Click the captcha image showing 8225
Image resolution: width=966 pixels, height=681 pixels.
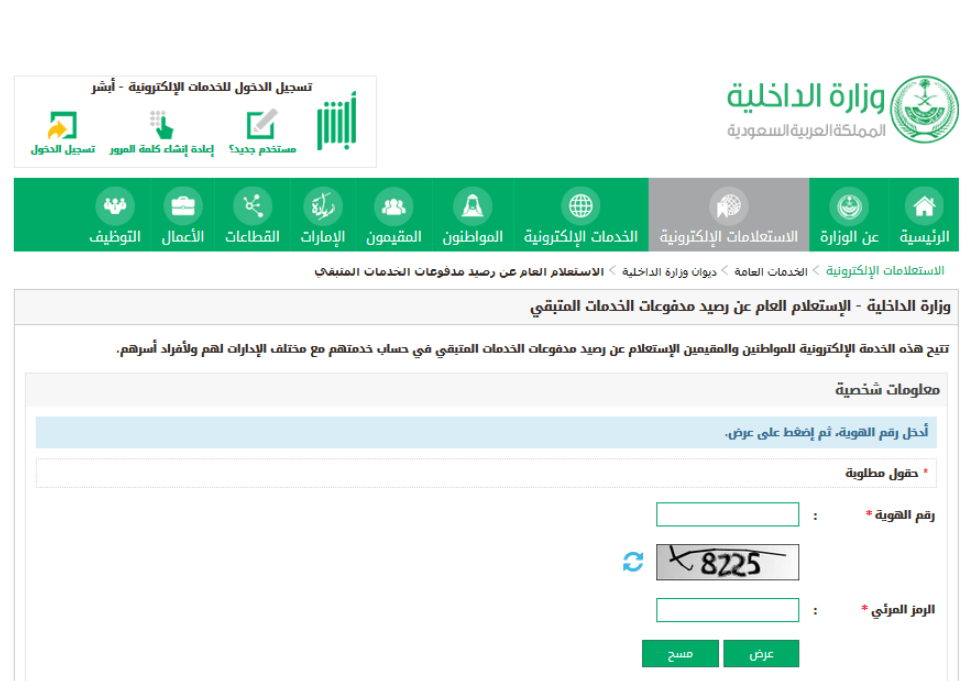point(728,562)
